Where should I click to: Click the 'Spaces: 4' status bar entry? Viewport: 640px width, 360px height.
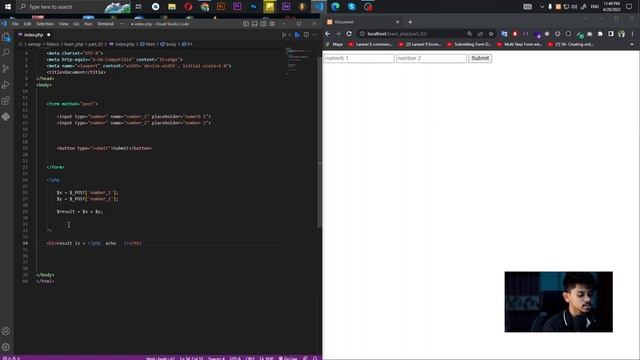tap(216, 358)
